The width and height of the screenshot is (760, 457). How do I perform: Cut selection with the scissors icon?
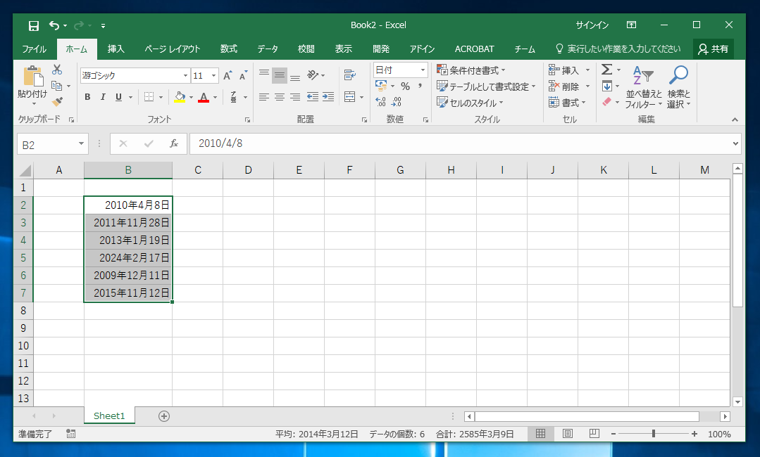57,70
